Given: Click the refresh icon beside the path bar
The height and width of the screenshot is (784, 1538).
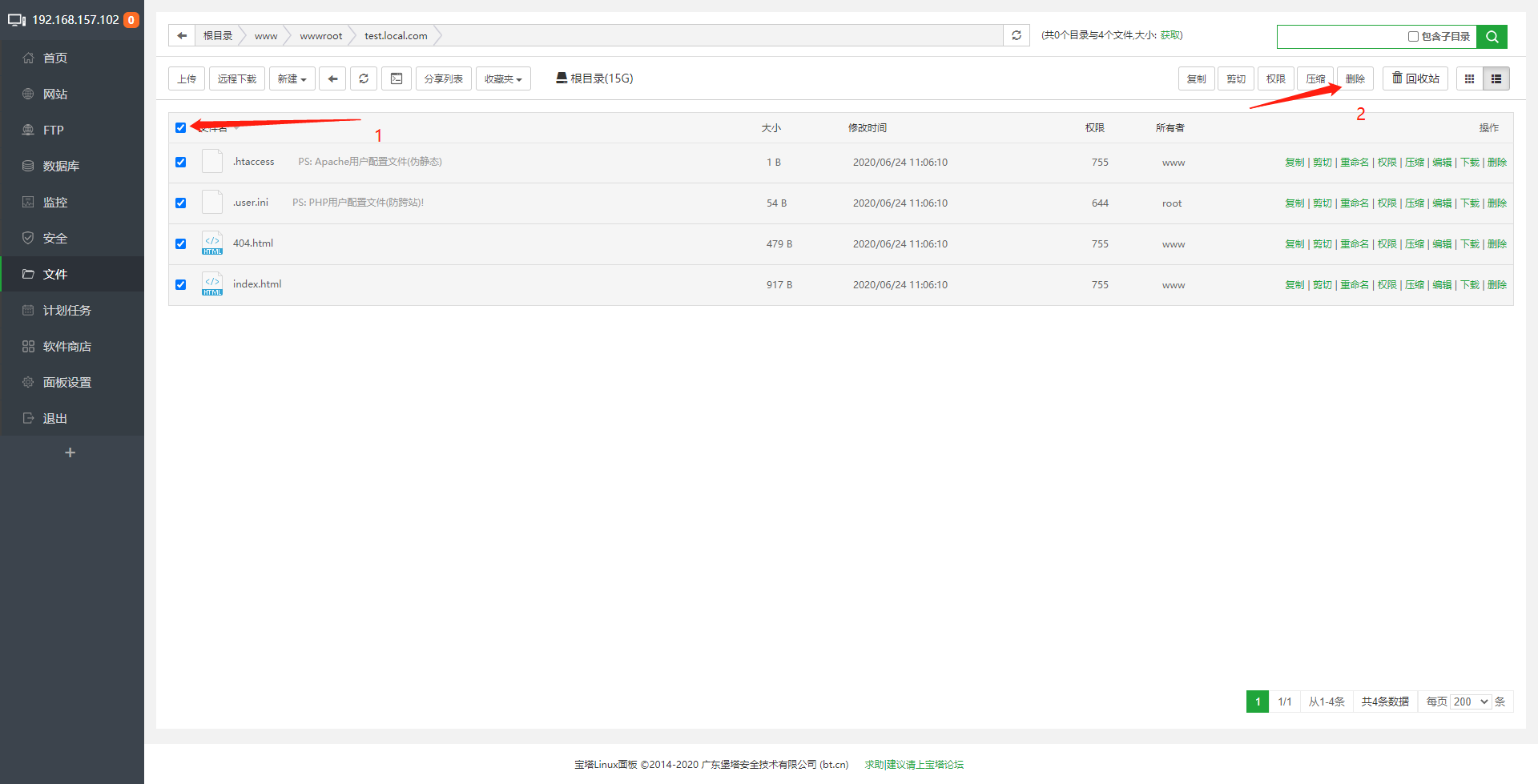Looking at the screenshot, I should click(1017, 35).
